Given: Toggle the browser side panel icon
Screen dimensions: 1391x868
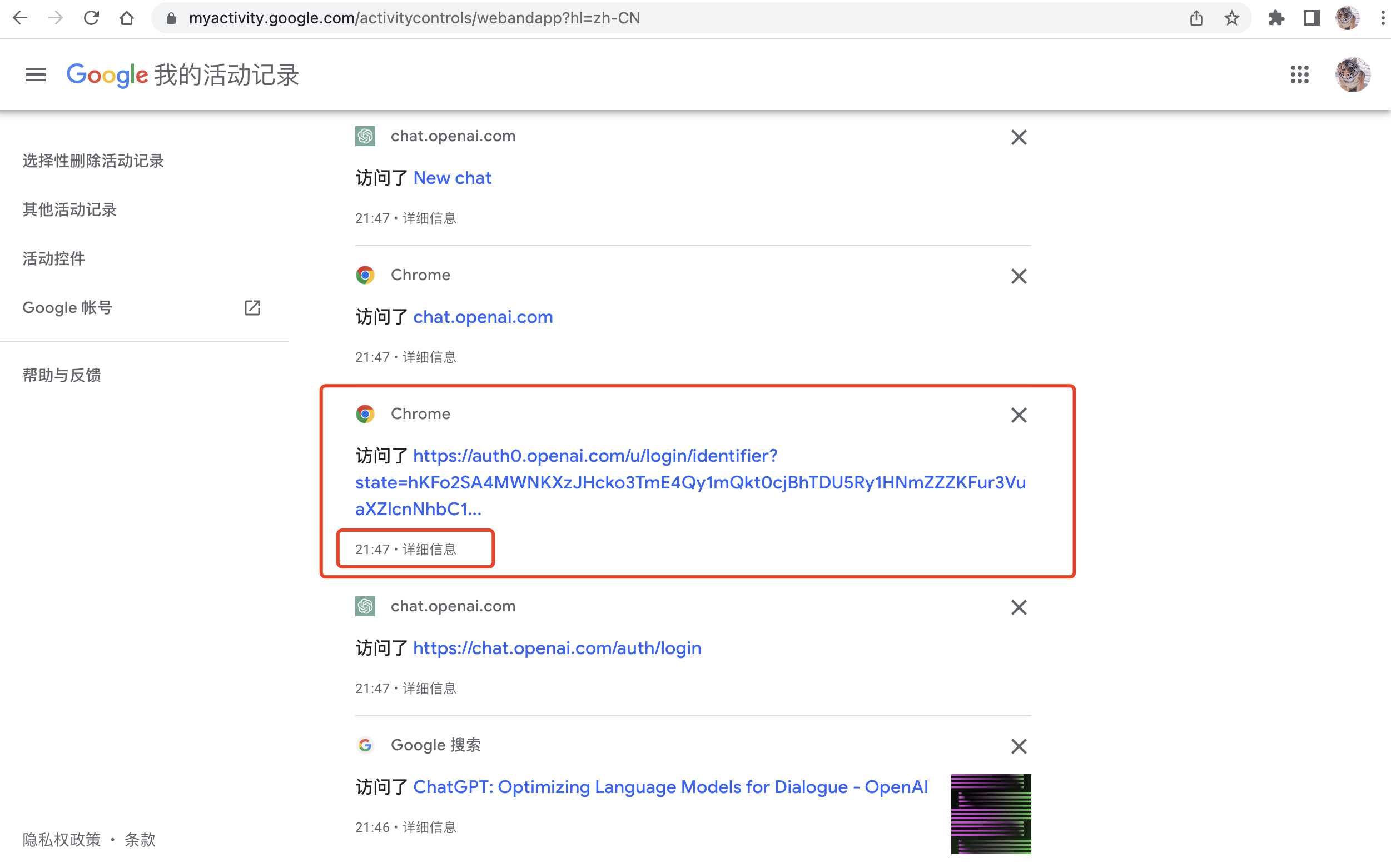Looking at the screenshot, I should click(1311, 18).
